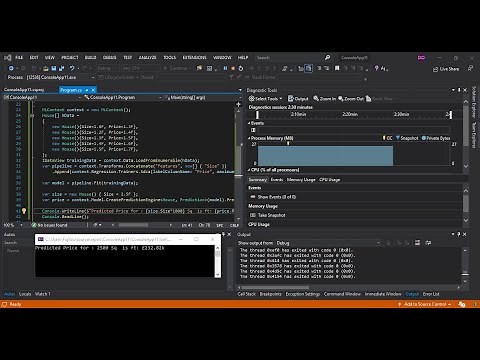The width and height of the screenshot is (480, 360).
Task: Open the Select Tools dropdown
Action: [265, 99]
